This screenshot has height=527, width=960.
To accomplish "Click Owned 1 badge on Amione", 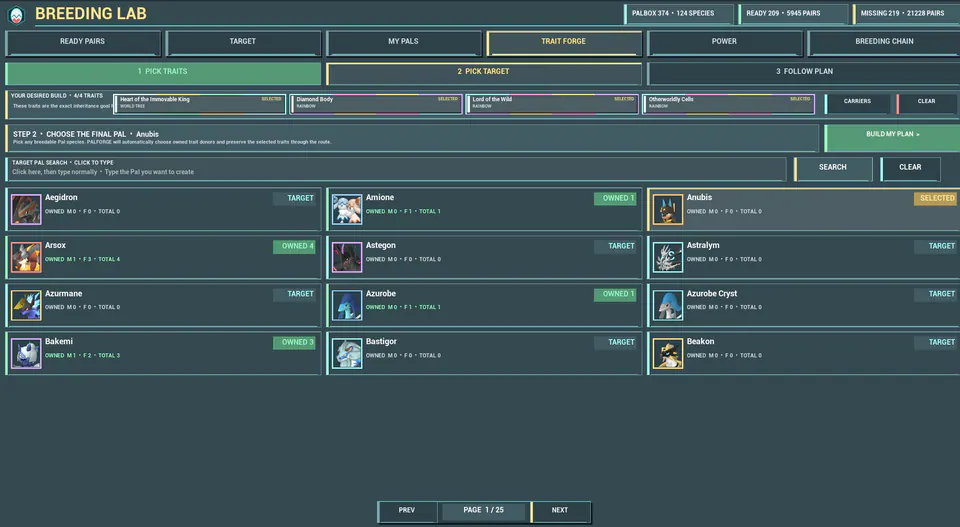I will click(x=615, y=198).
